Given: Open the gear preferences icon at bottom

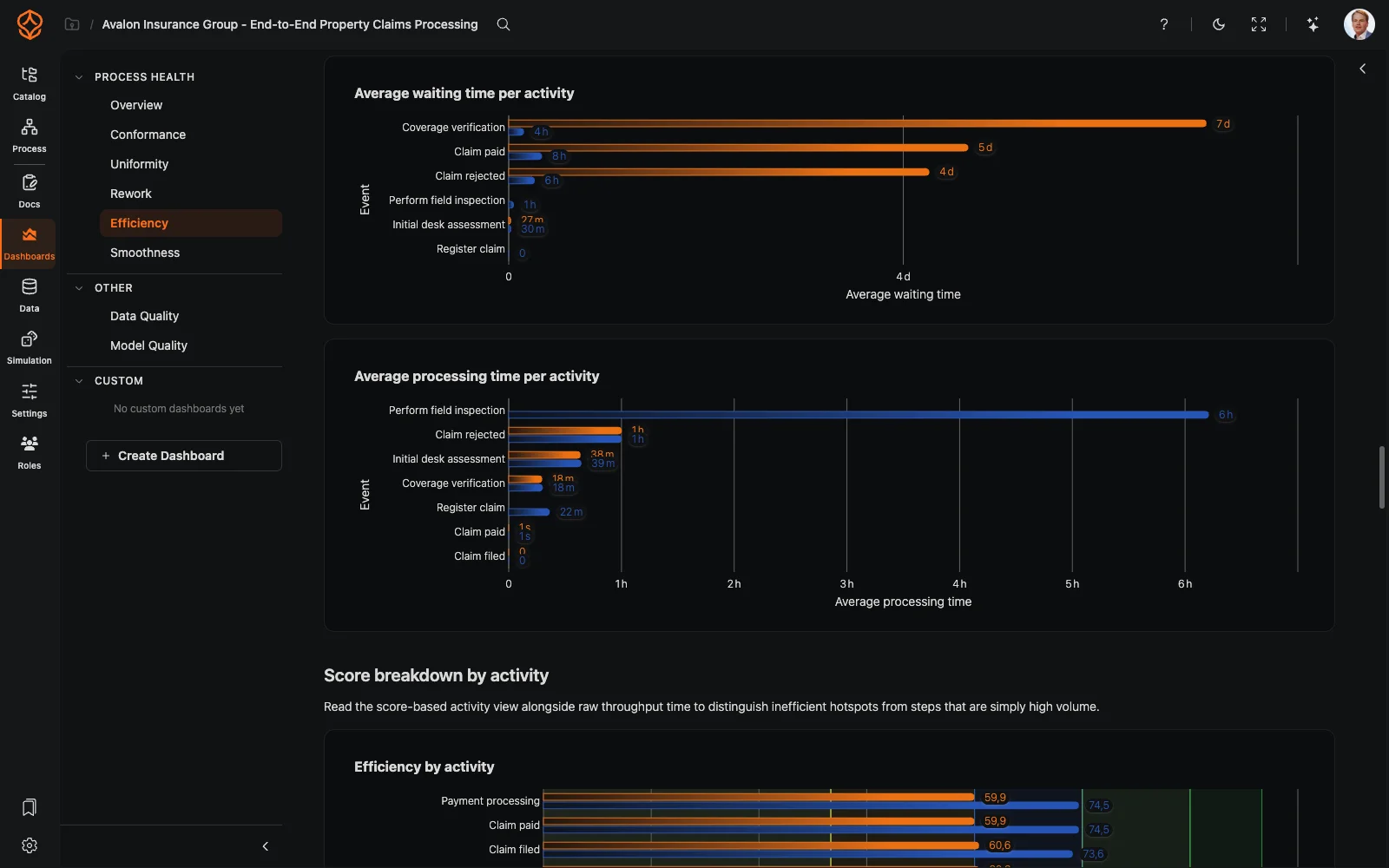Looking at the screenshot, I should point(30,845).
